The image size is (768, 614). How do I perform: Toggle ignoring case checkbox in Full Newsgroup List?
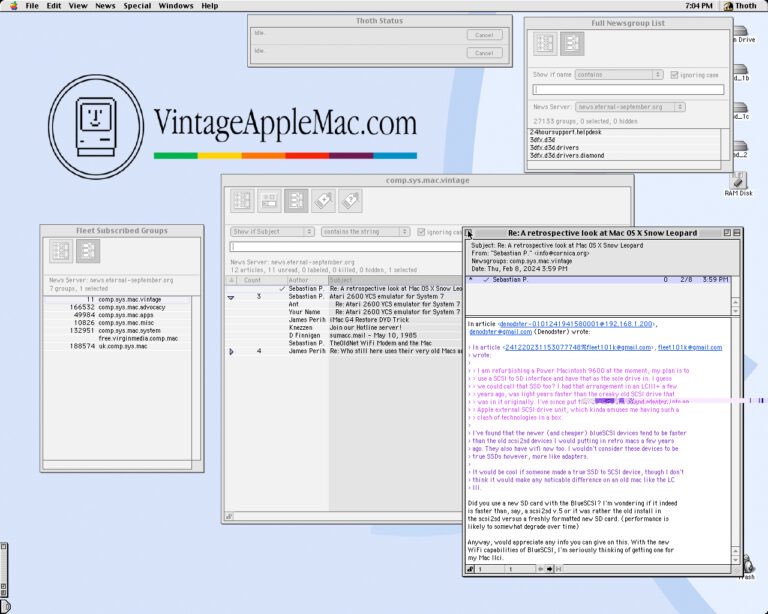674,75
